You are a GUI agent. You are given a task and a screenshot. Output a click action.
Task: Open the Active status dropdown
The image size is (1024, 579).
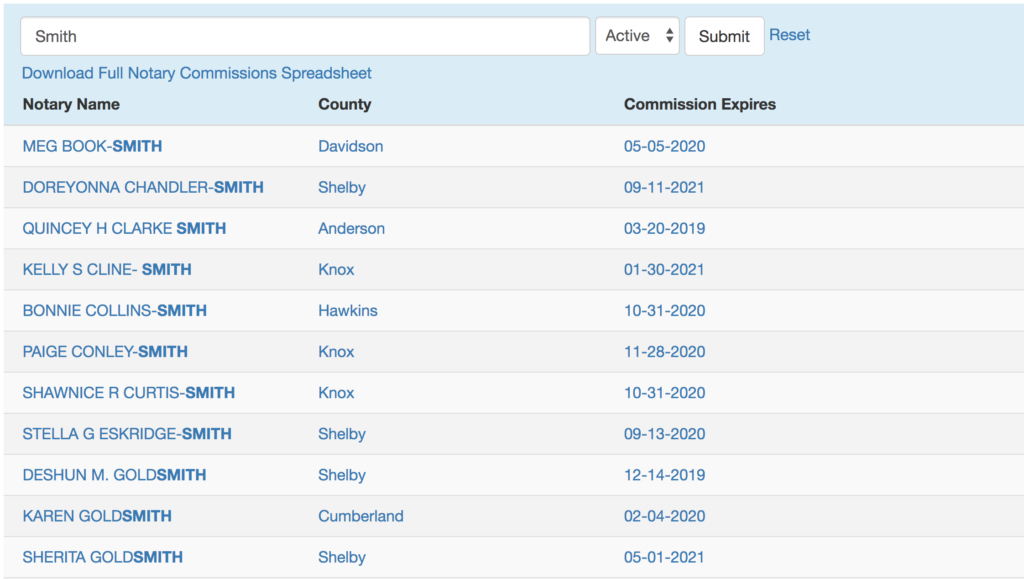pyautogui.click(x=637, y=36)
